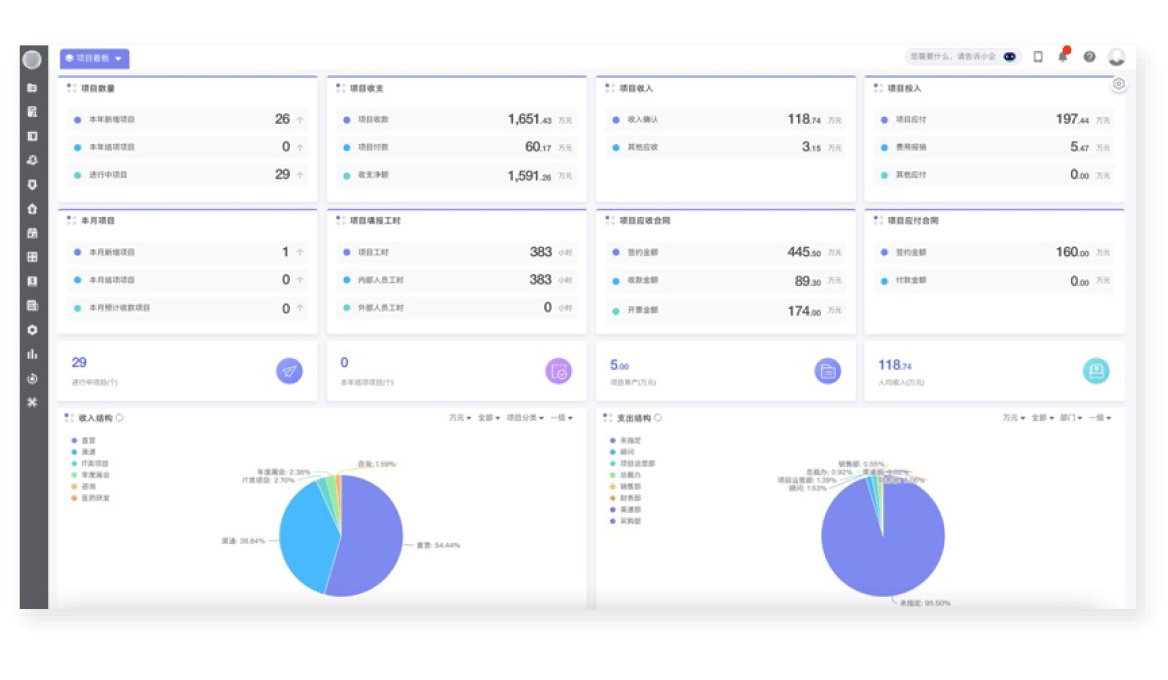Open the mobile device icon in header
The height and width of the screenshot is (680, 1168).
point(1038,57)
